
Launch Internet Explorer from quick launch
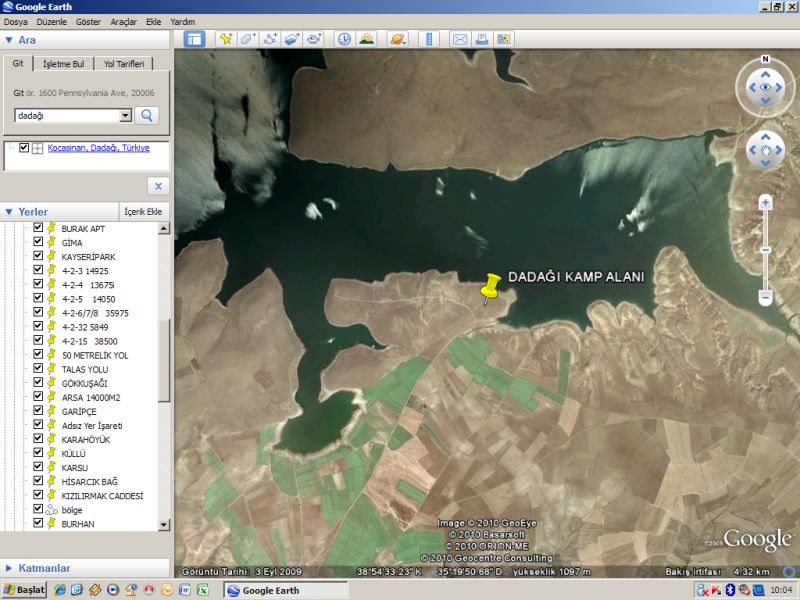tap(60, 590)
